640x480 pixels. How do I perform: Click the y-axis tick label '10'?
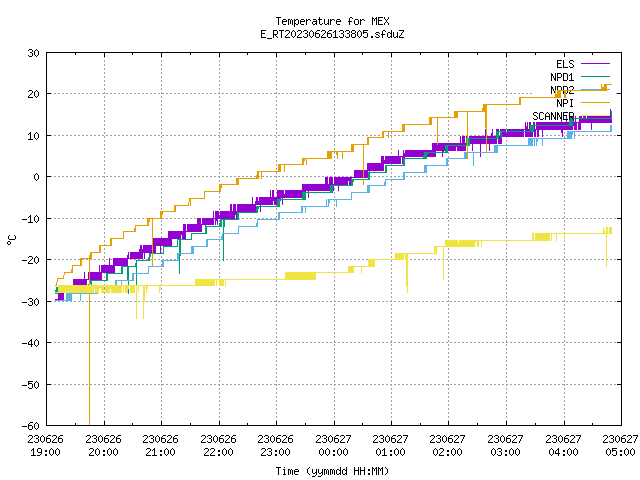(x=33, y=136)
